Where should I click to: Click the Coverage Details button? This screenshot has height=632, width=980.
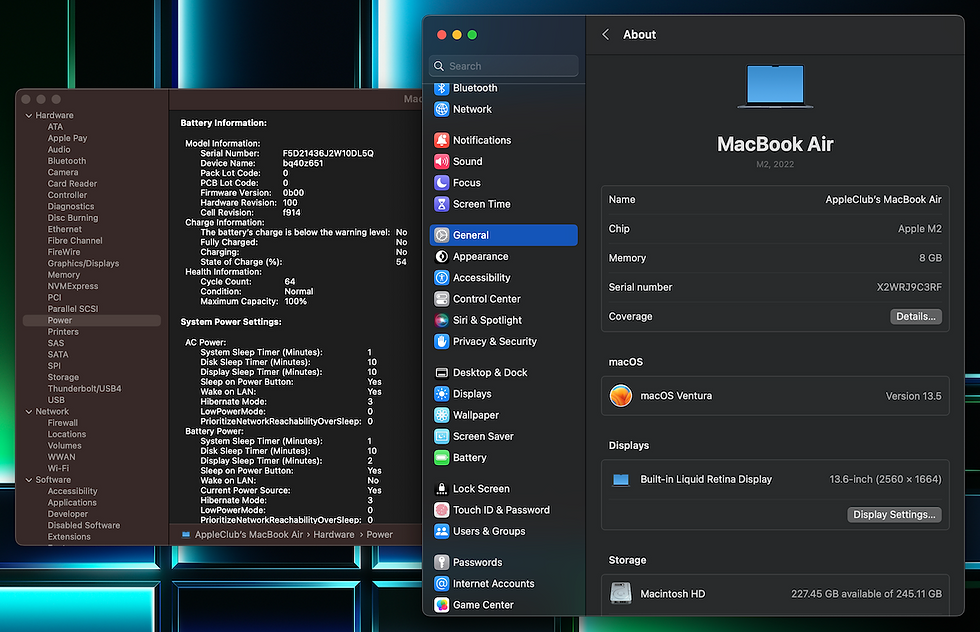pos(916,316)
